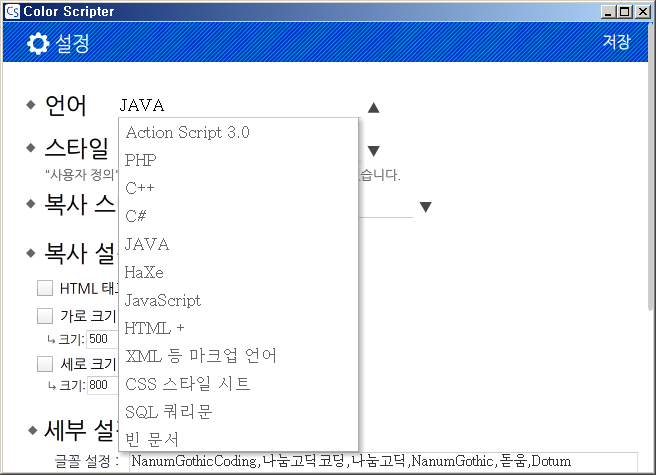Expand the 스타일 style dropdown arrow
The height and width of the screenshot is (475, 656).
[373, 151]
